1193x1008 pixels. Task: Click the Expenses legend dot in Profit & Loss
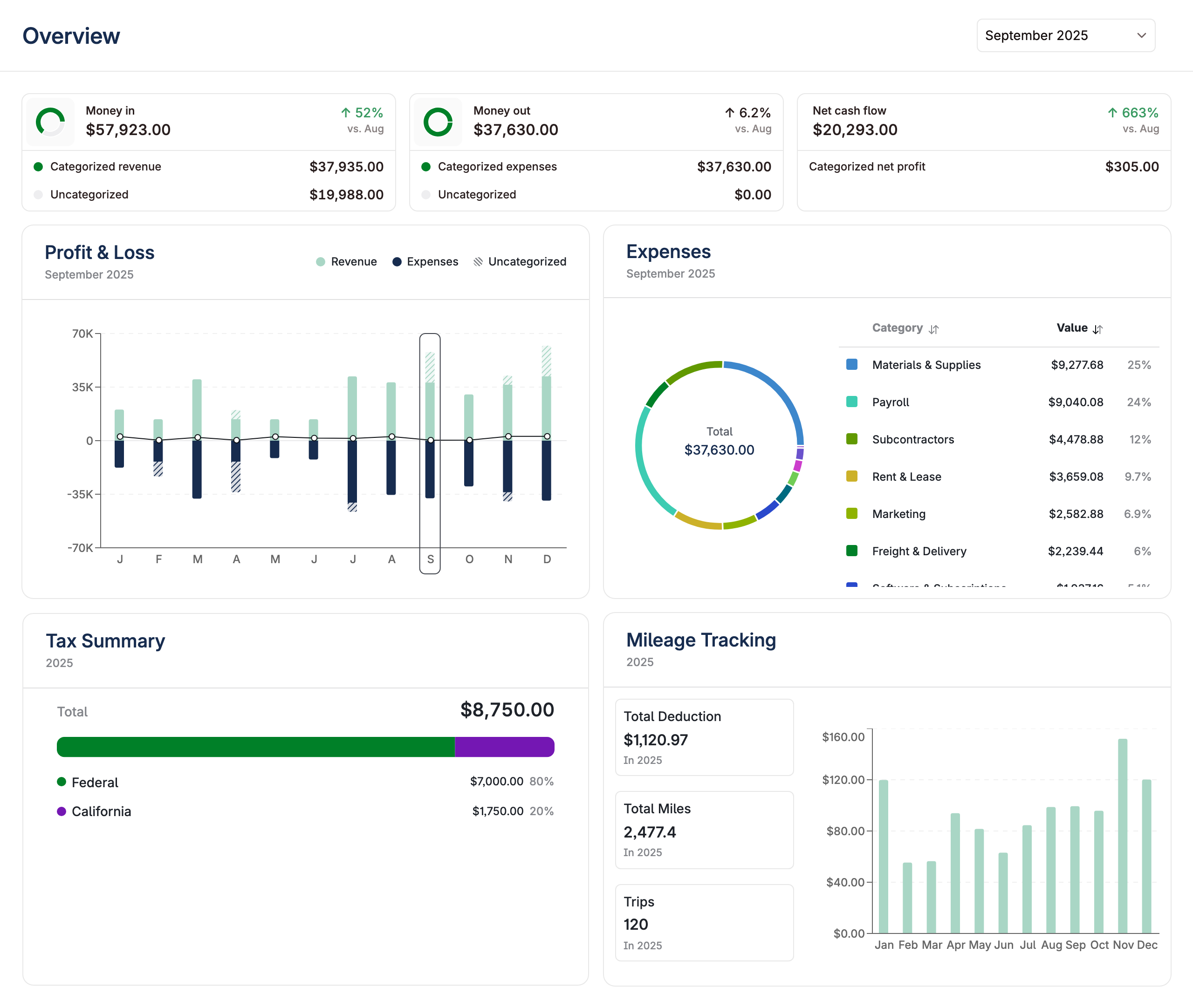coord(397,262)
